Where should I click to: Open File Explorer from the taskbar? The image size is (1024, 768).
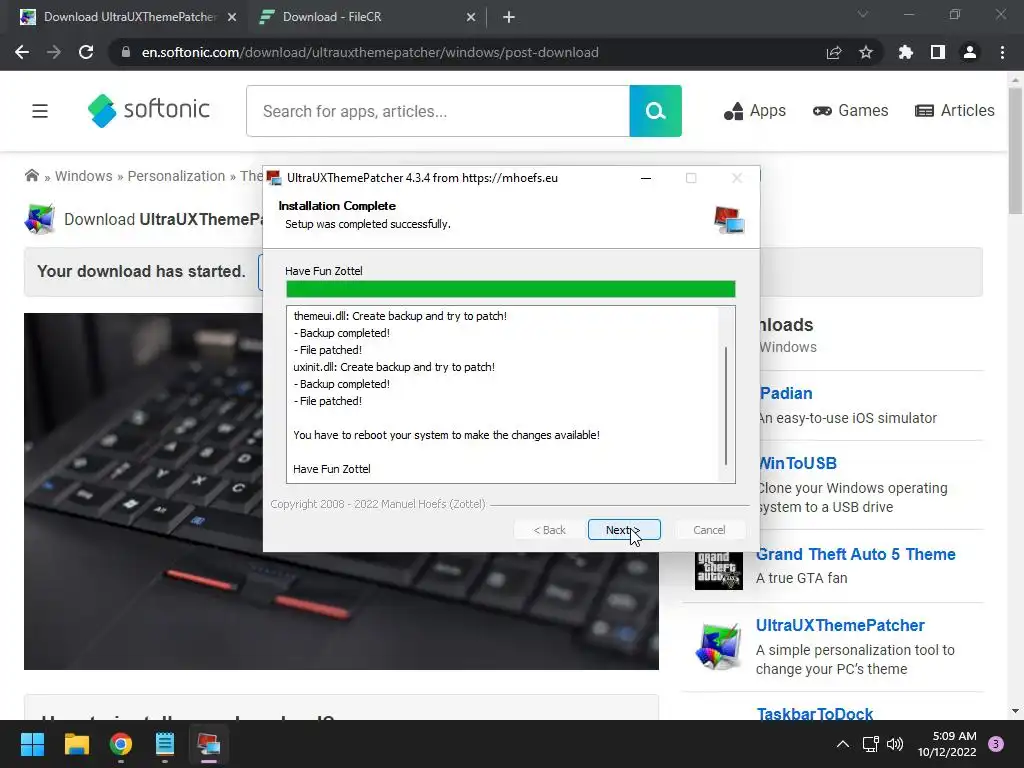point(76,744)
